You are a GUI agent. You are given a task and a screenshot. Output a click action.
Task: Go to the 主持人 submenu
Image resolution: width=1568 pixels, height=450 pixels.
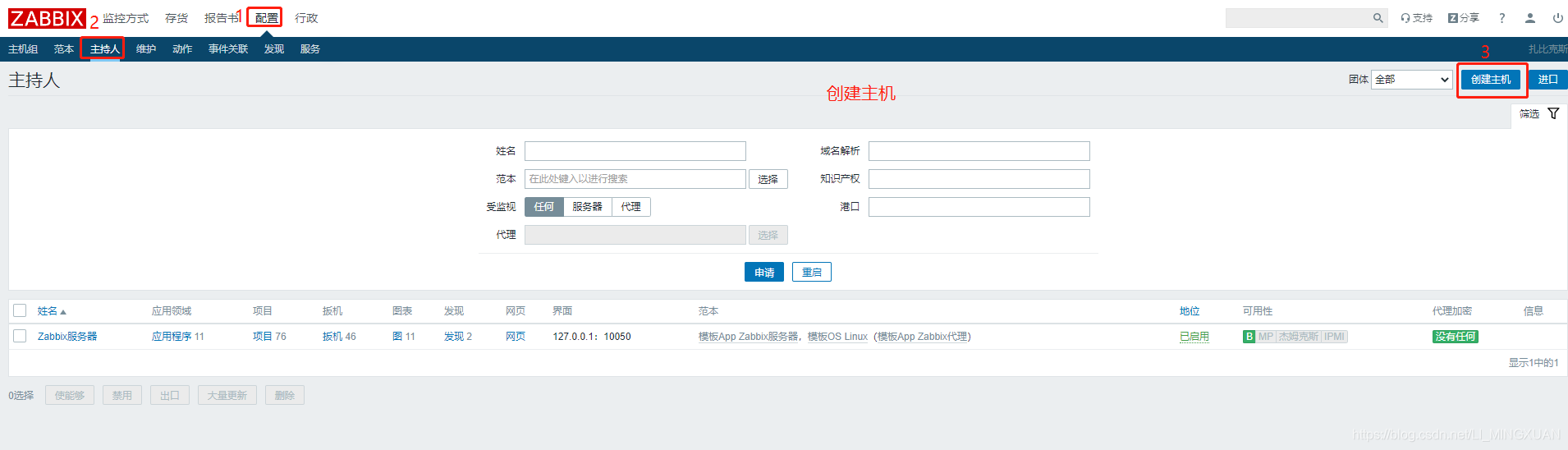pos(105,49)
